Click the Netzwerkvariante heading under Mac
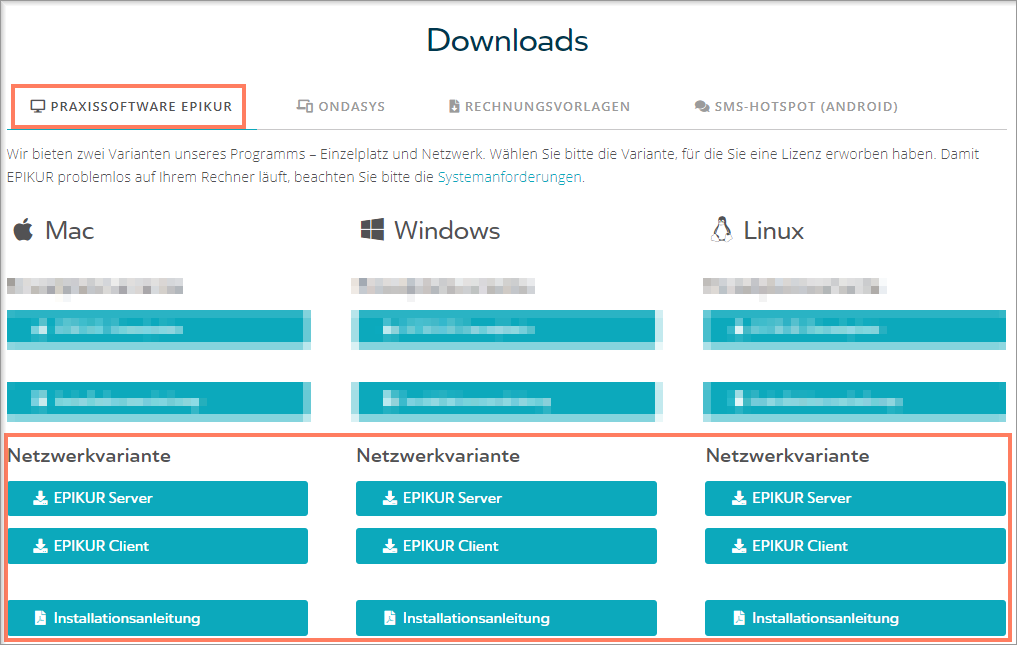 (89, 456)
